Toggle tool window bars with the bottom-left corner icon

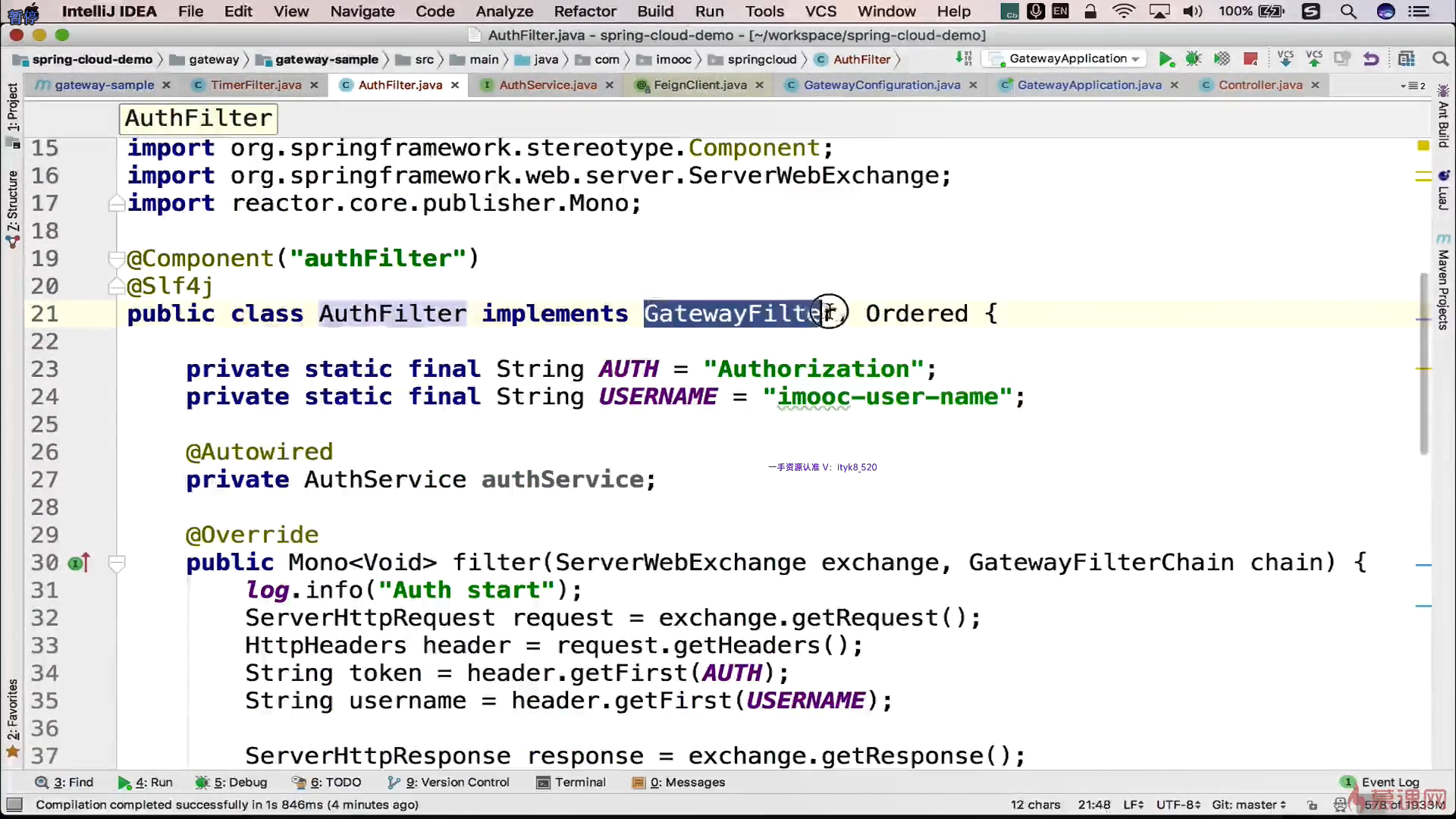click(x=14, y=805)
